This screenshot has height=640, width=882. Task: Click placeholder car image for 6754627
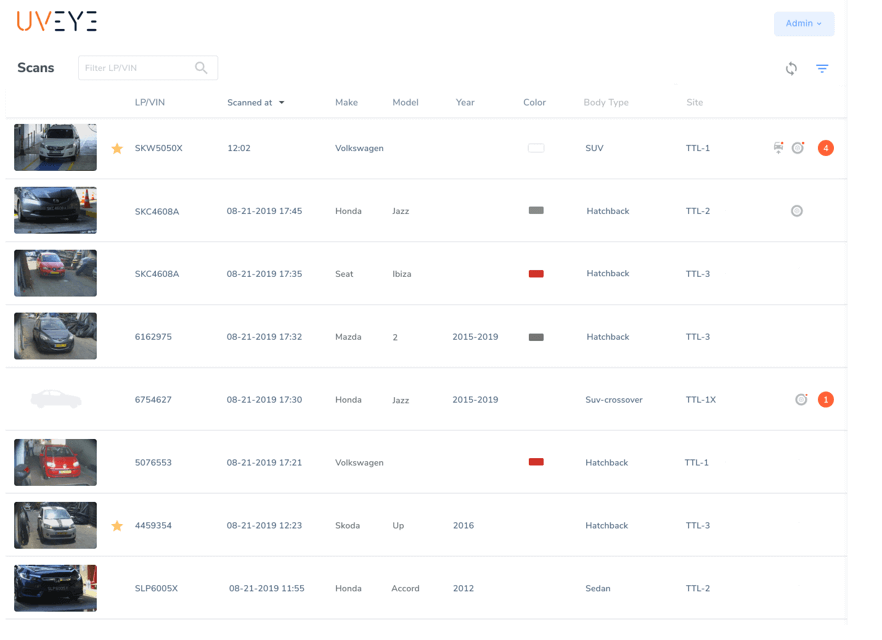pos(56,399)
